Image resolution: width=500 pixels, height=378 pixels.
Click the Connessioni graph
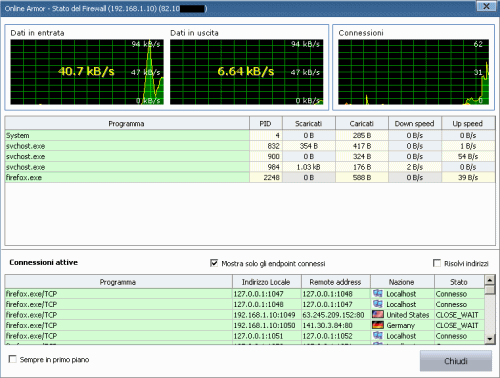click(414, 72)
